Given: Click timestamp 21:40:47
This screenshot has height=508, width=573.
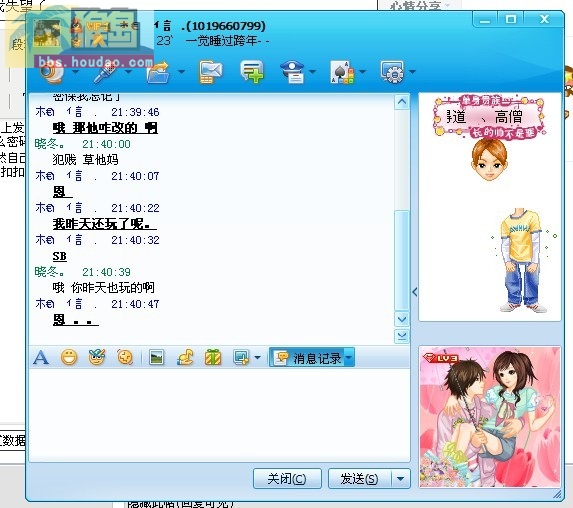Looking at the screenshot, I should 135,304.
